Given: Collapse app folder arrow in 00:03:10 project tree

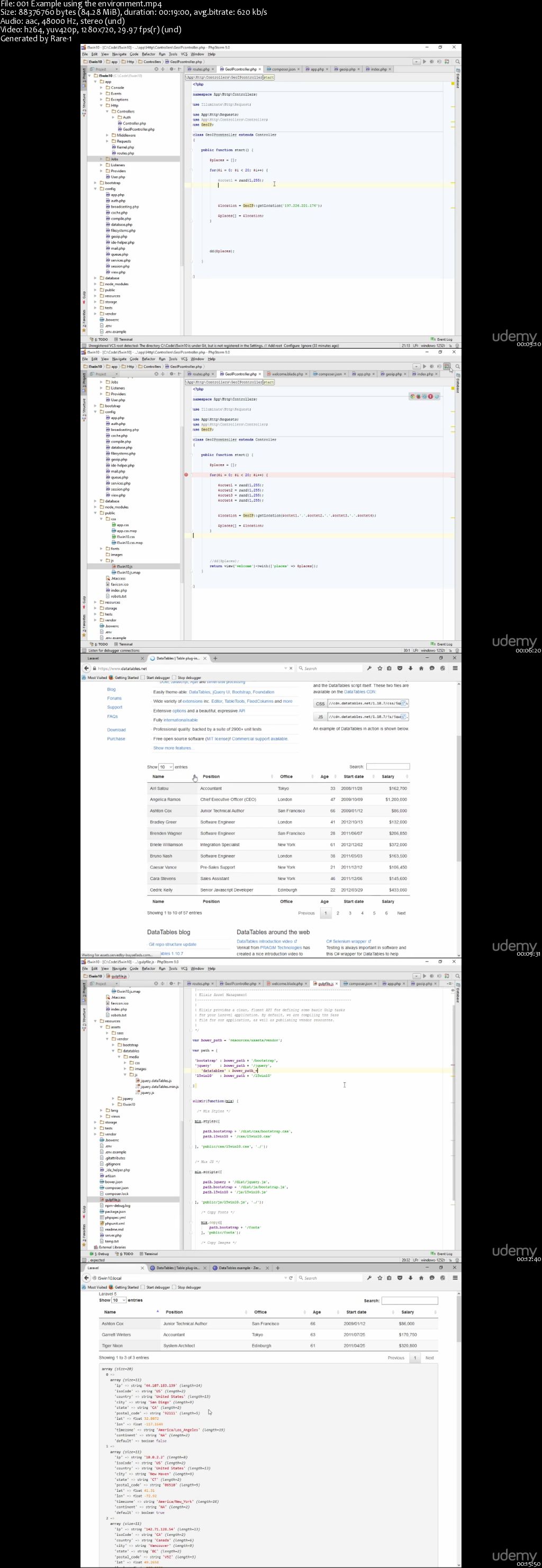Looking at the screenshot, I should coord(96,81).
